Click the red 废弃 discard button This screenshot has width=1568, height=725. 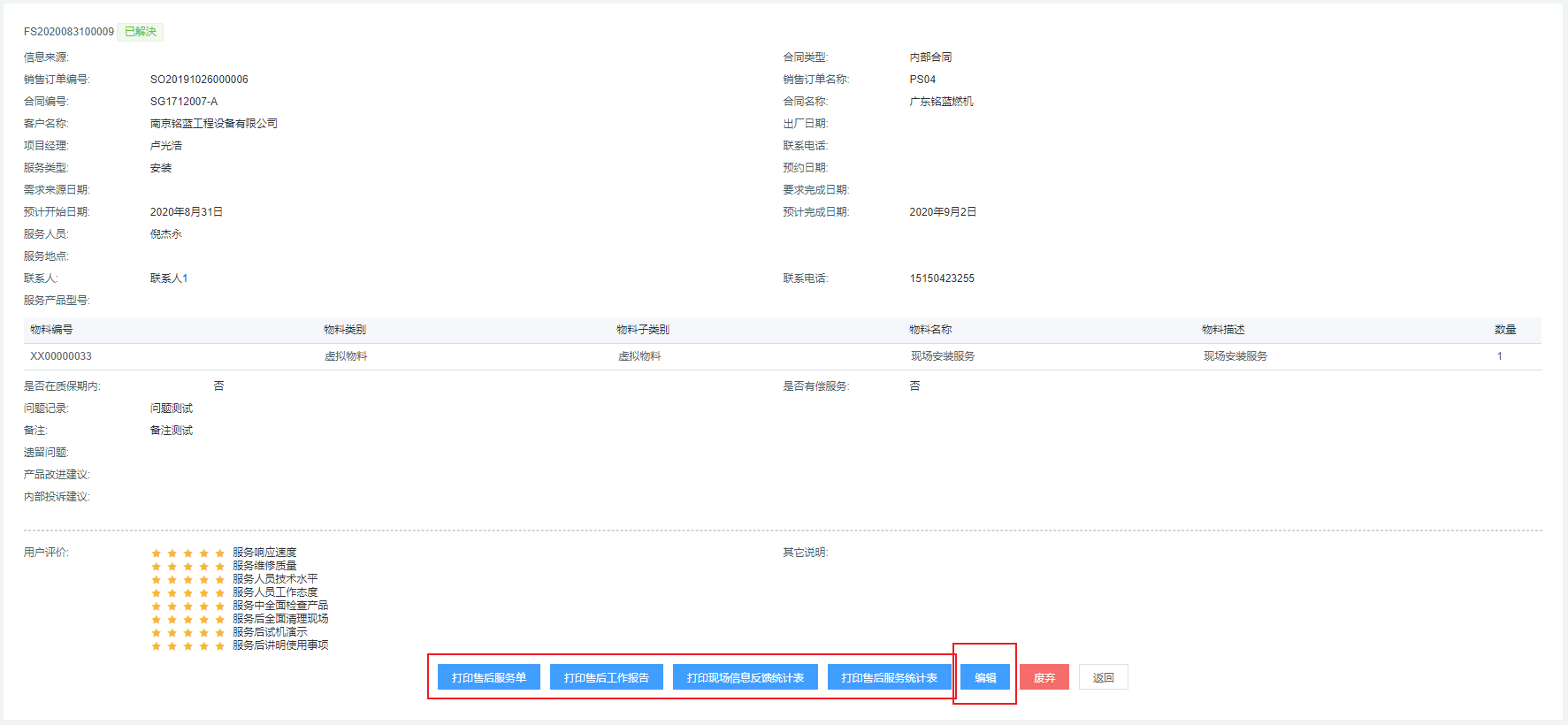(1044, 677)
